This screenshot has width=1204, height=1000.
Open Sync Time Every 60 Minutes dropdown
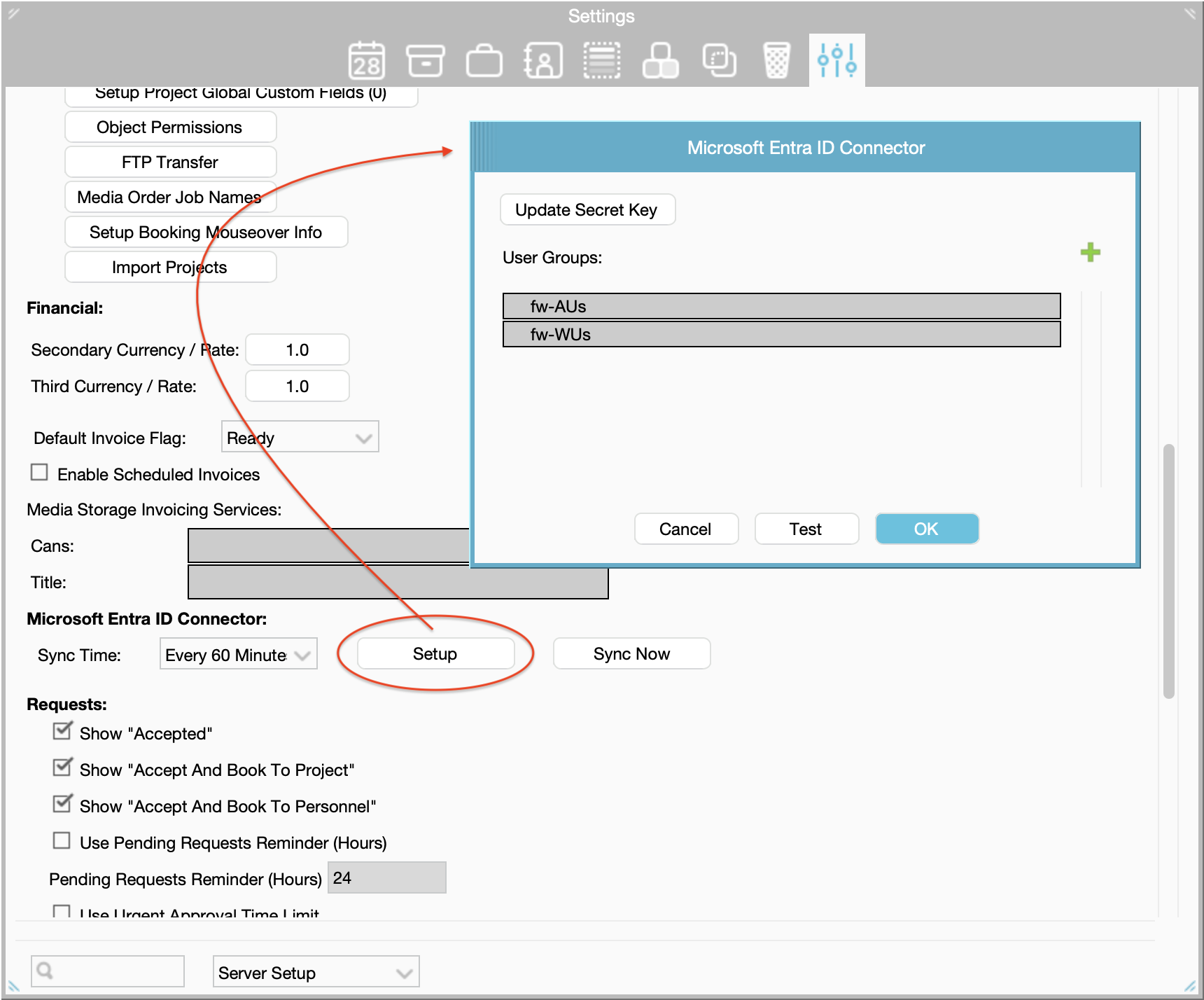(239, 654)
